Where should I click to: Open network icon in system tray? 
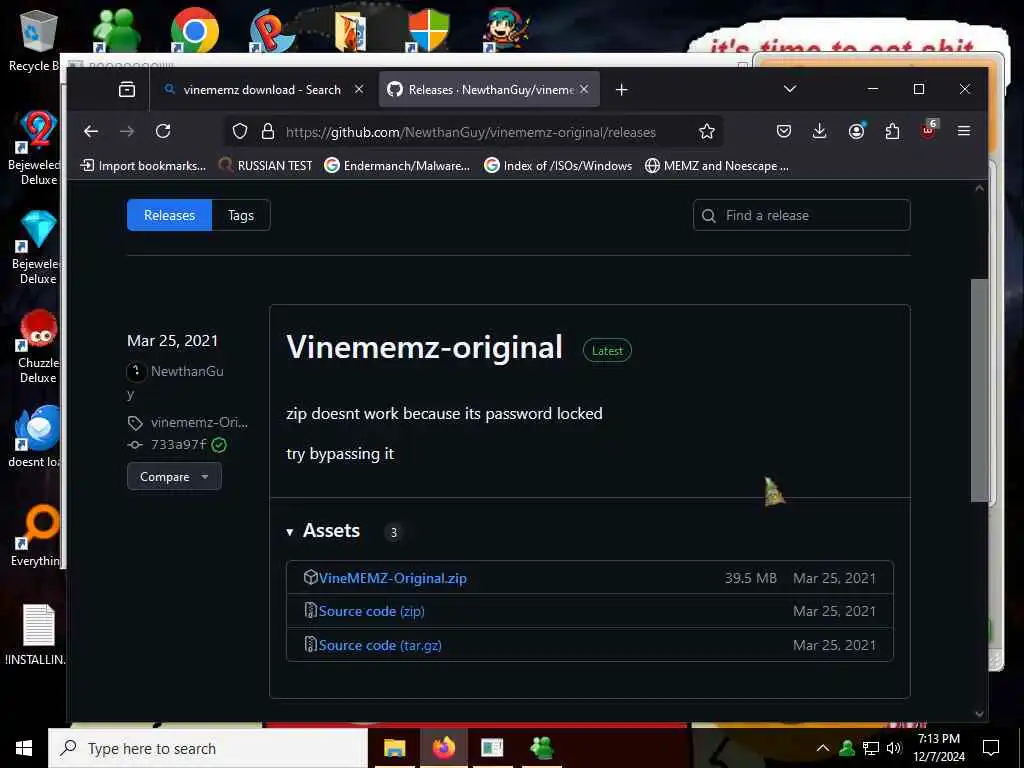pos(871,748)
